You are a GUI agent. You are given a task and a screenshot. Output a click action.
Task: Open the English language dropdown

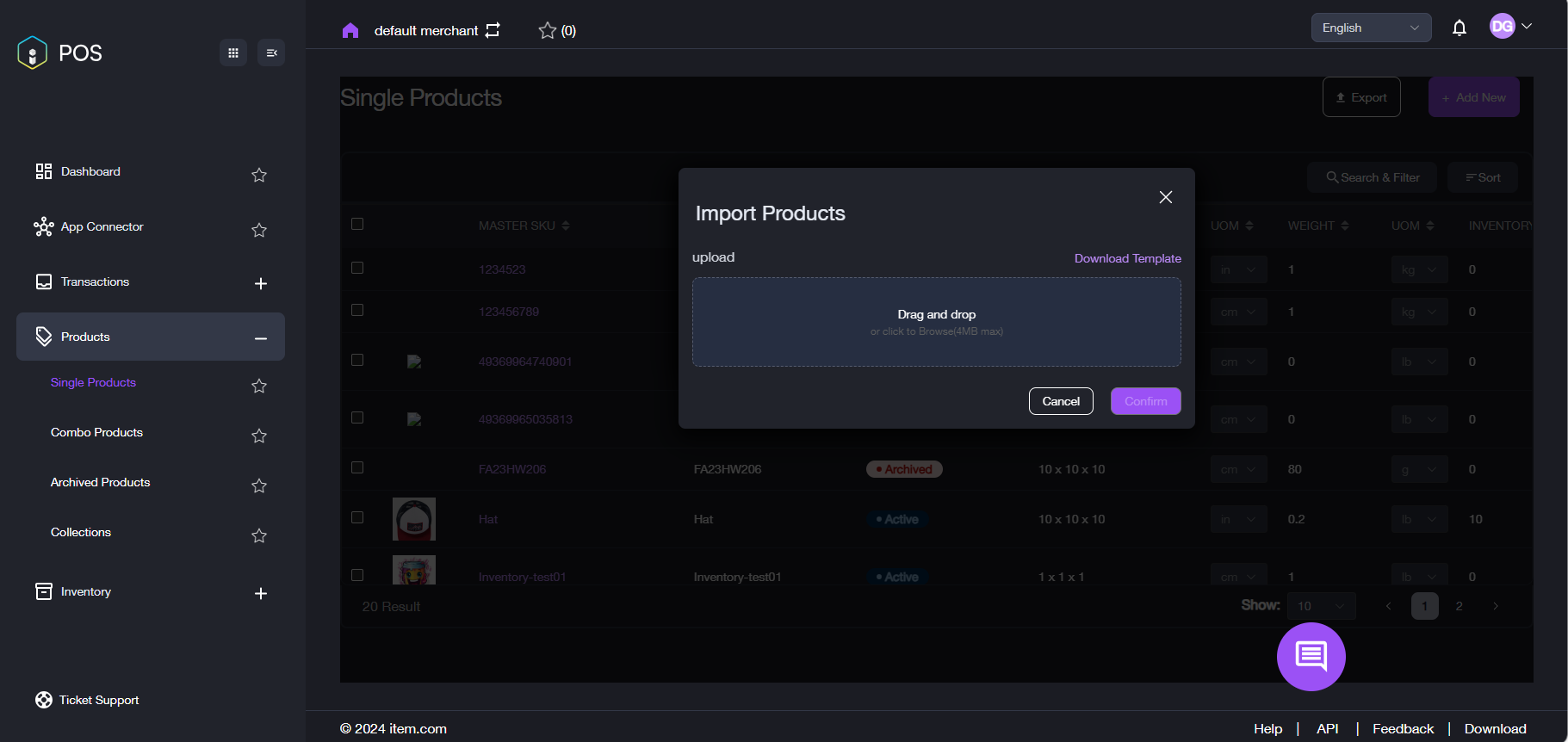click(x=1371, y=28)
